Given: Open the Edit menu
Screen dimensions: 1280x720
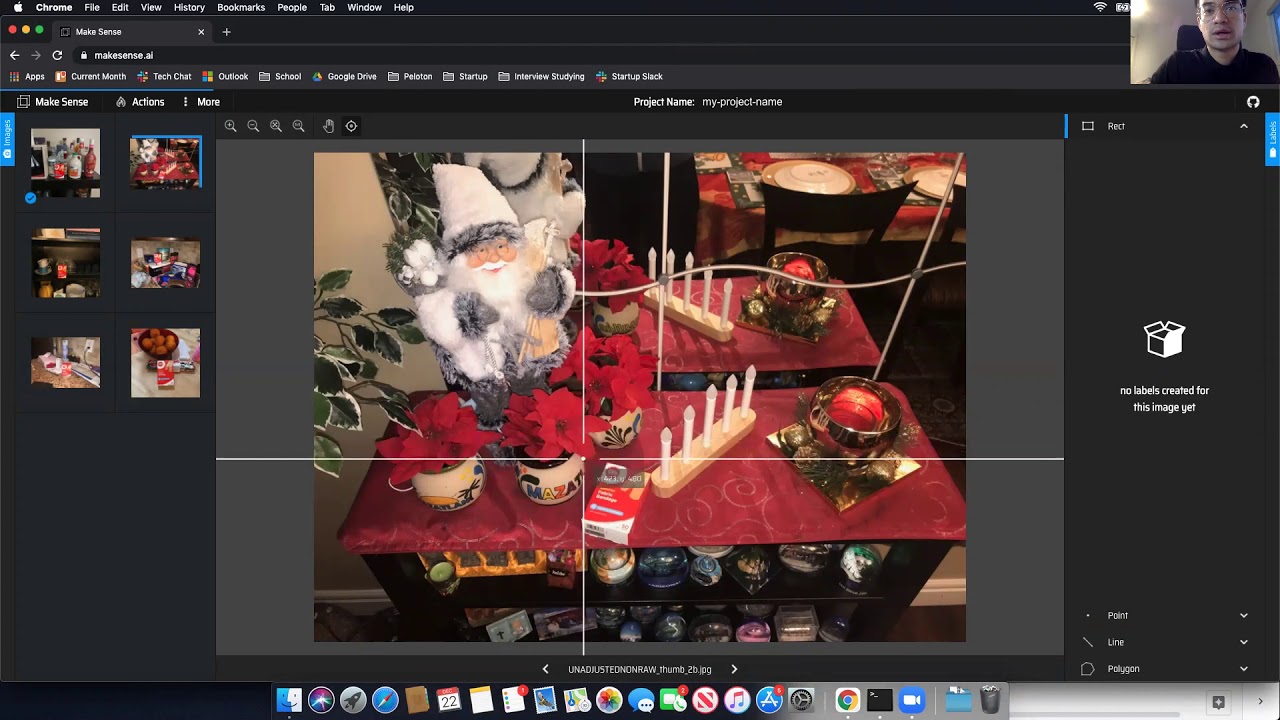Looking at the screenshot, I should pyautogui.click(x=120, y=7).
